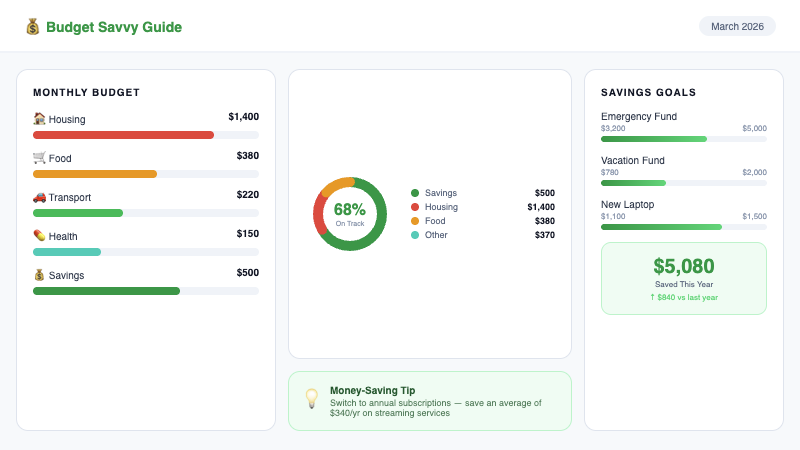Click the Housing budget progress bar
The image size is (800, 450).
(x=146, y=135)
